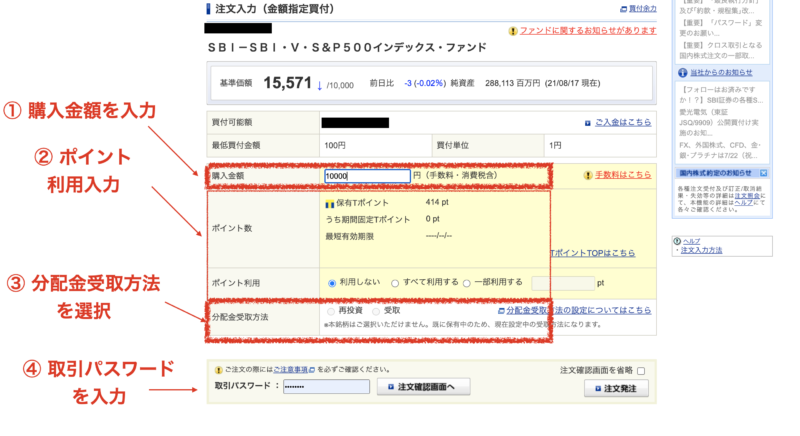Click the T-Point logo icon beside 保有Tポイント
Screen dimensions: 800x436
pos(330,204)
